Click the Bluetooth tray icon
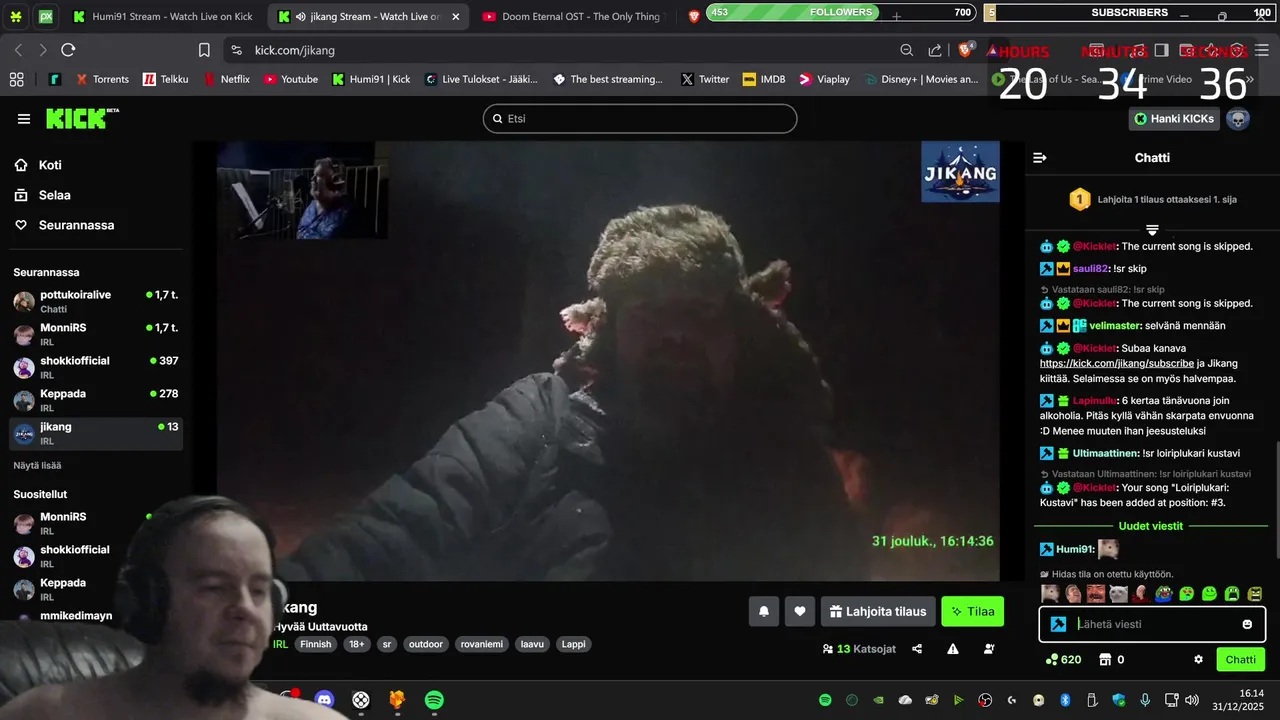 pyautogui.click(x=1065, y=700)
